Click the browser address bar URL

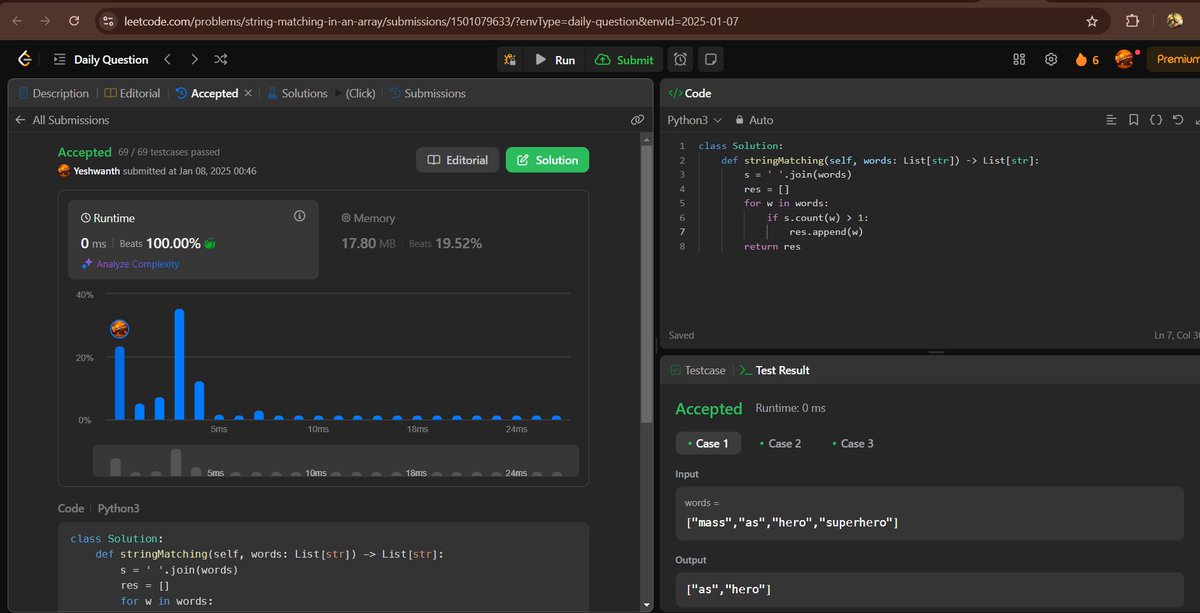(400, 20)
